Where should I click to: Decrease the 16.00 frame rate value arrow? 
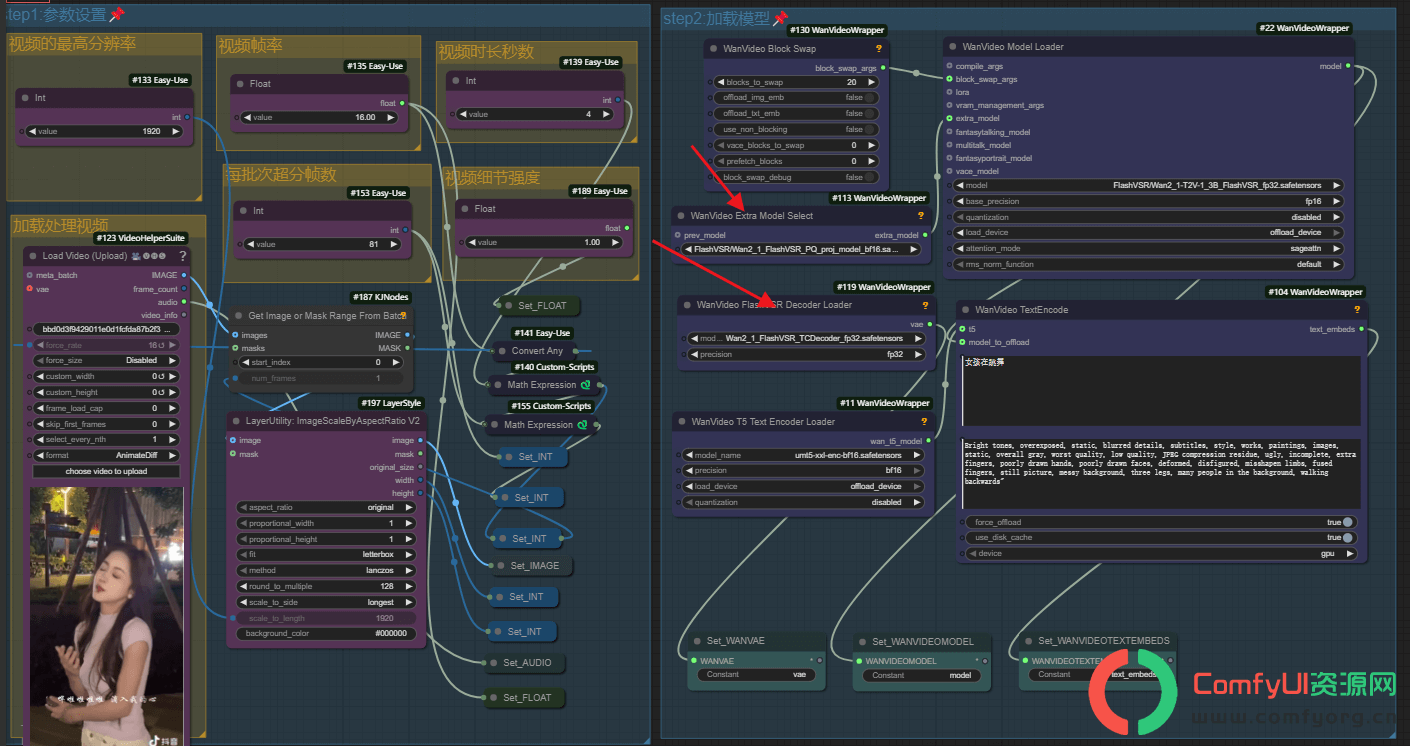click(248, 118)
